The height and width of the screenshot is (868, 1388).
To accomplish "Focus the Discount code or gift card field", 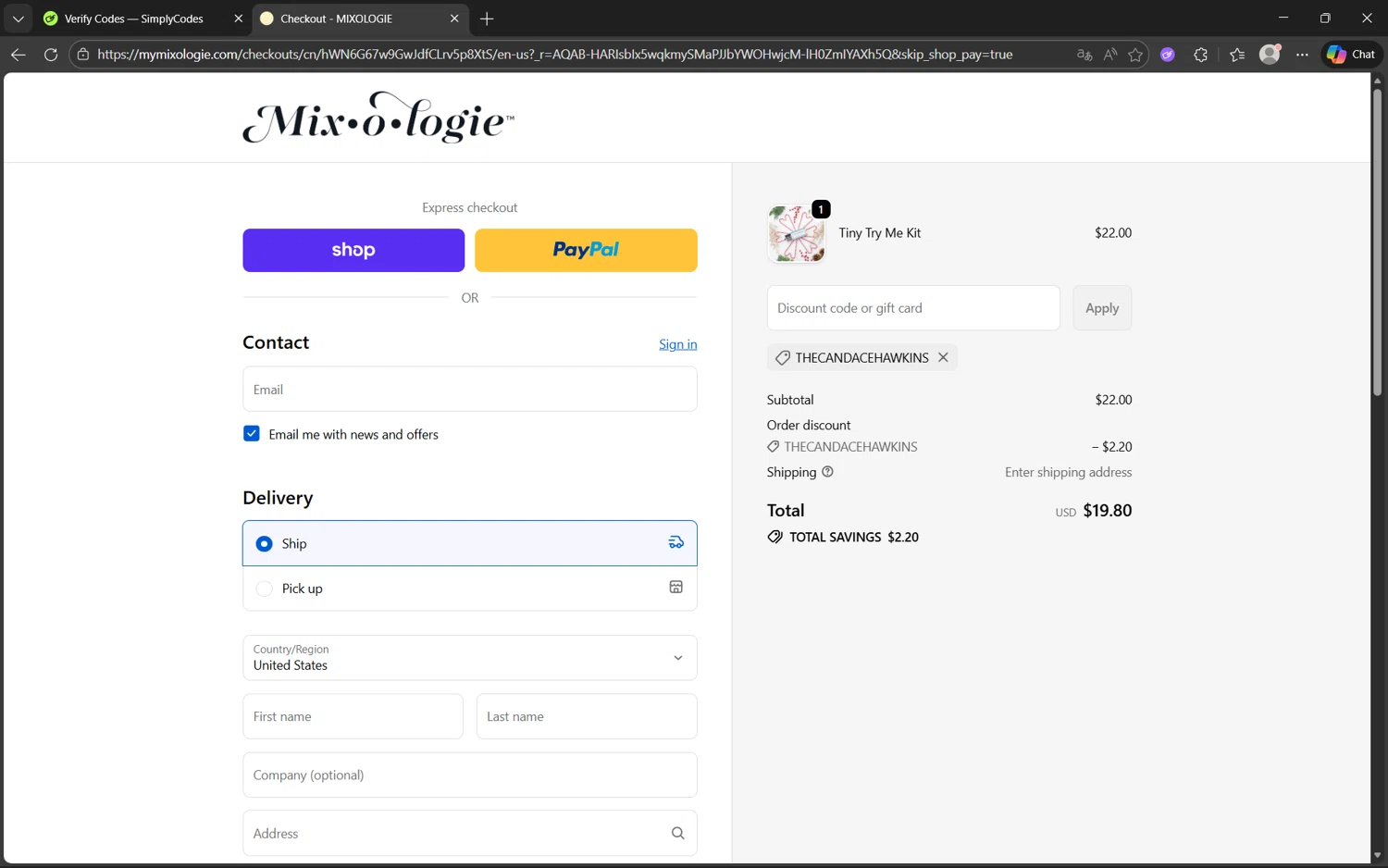I will [x=913, y=308].
